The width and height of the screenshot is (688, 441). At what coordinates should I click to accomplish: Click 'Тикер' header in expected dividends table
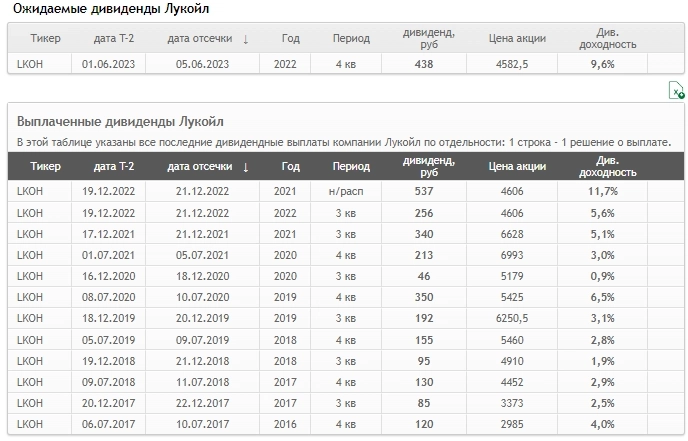click(45, 39)
